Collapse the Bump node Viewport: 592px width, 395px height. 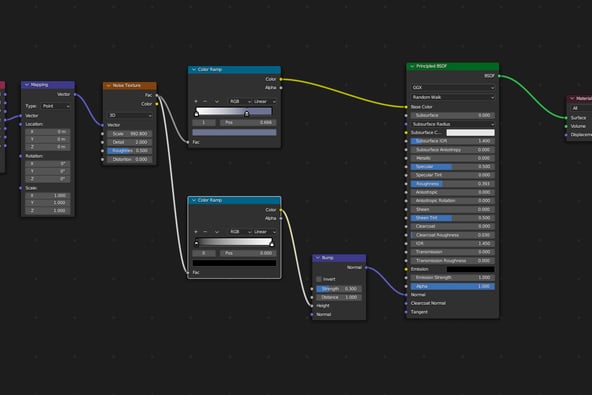[x=318, y=258]
